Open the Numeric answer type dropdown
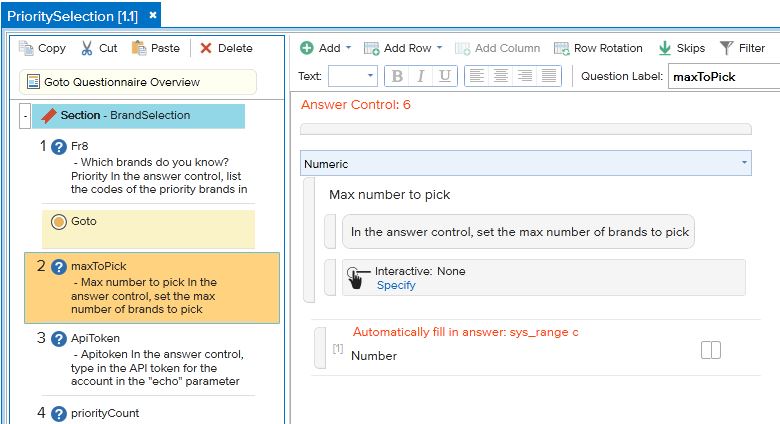 pyautogui.click(x=525, y=164)
